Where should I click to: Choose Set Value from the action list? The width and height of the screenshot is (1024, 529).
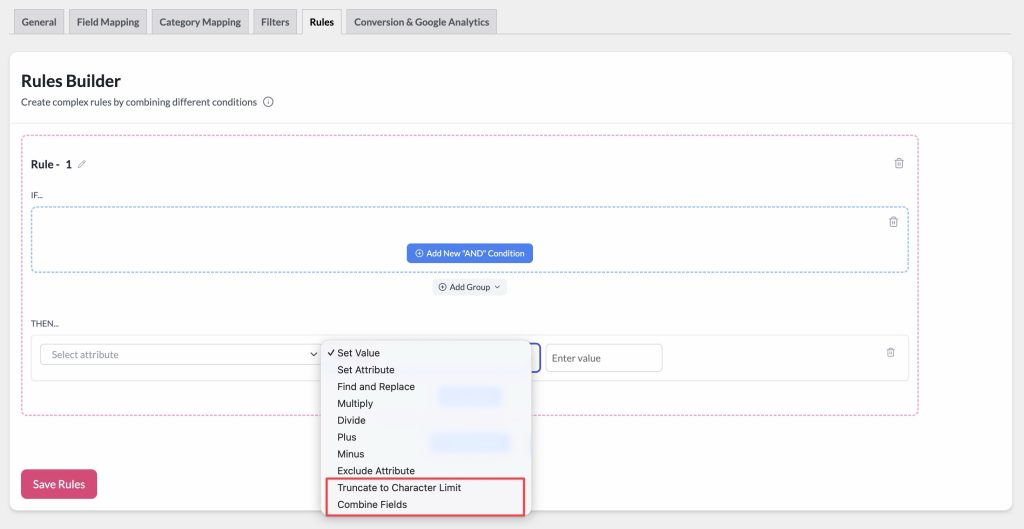(x=427, y=353)
